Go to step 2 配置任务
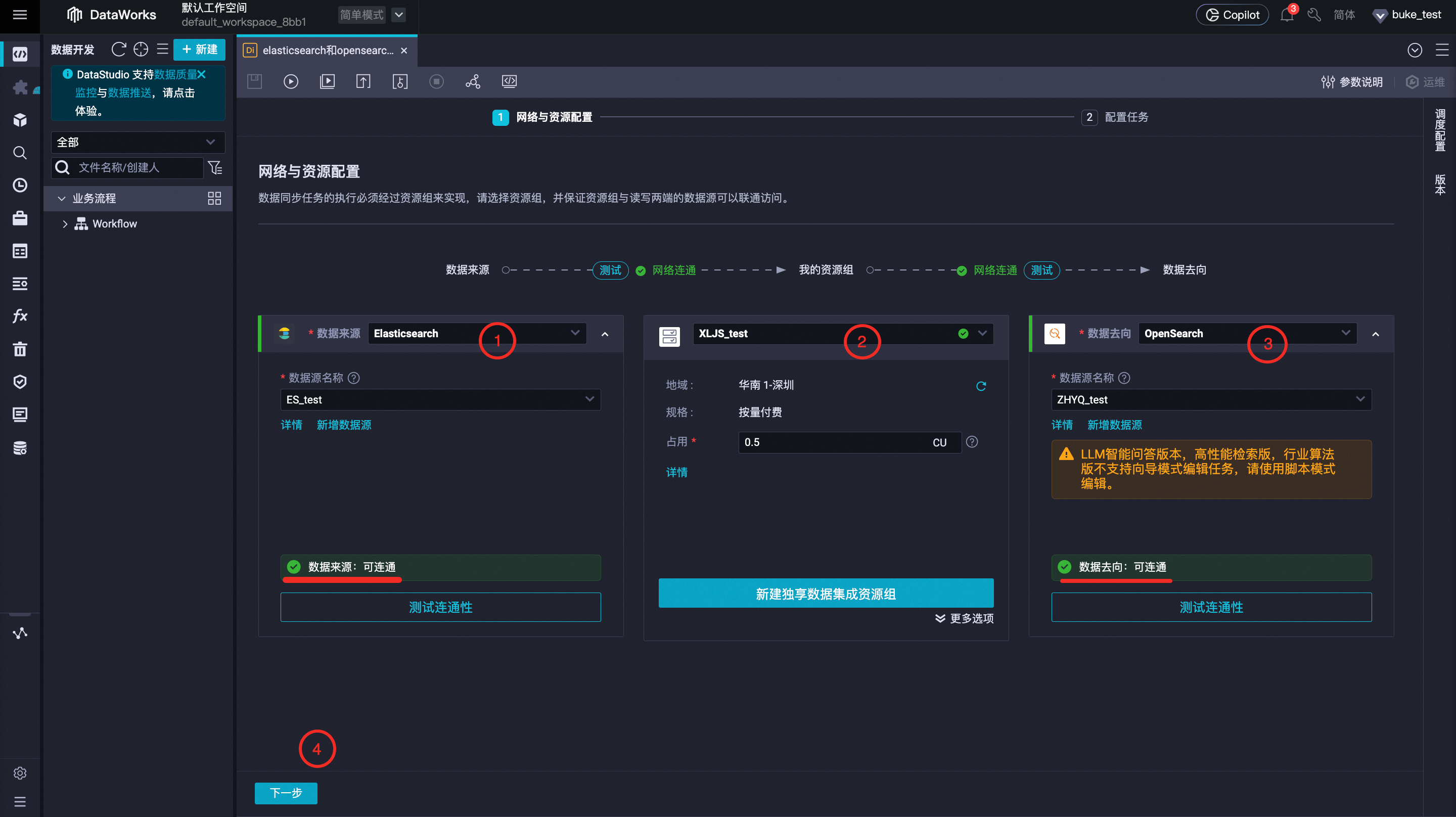This screenshot has width=1456, height=817. [1115, 117]
